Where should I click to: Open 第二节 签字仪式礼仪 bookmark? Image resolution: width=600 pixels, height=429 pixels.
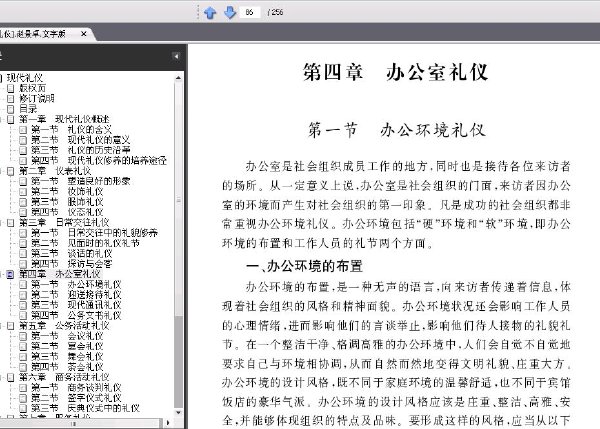click(76, 398)
